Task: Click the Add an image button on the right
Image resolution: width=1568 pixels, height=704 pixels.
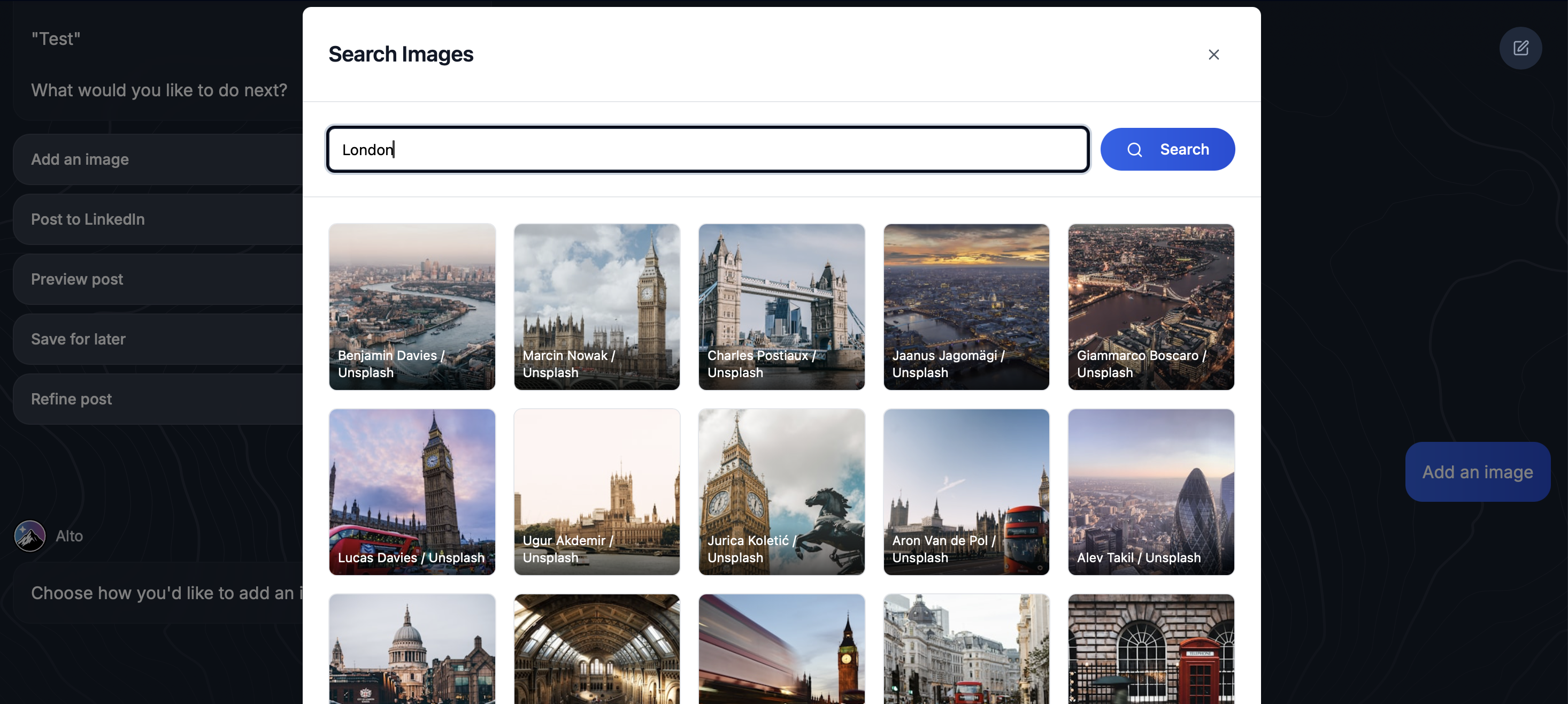Action: pos(1478,471)
